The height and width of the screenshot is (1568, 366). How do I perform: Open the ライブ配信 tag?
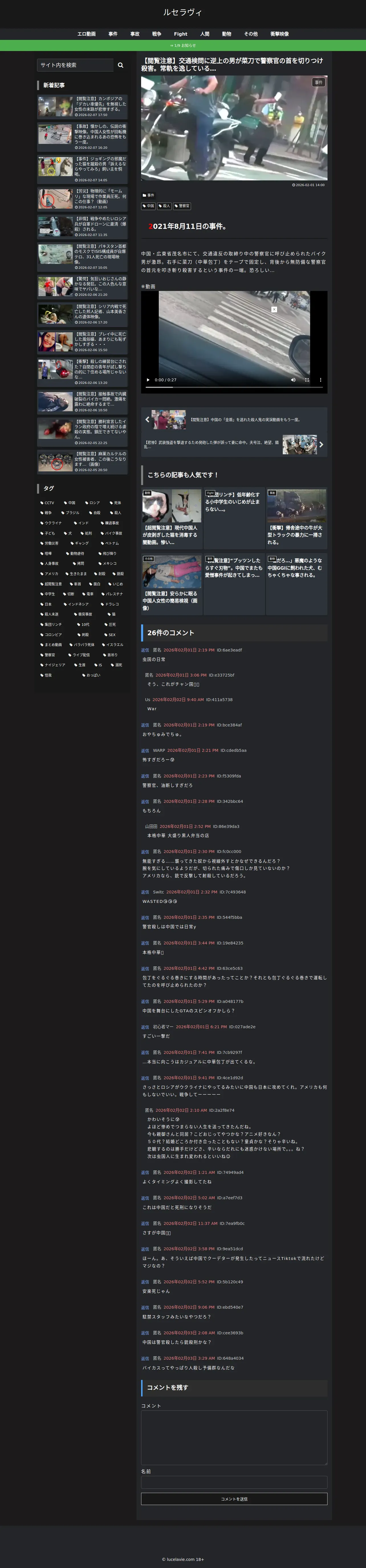point(79,655)
